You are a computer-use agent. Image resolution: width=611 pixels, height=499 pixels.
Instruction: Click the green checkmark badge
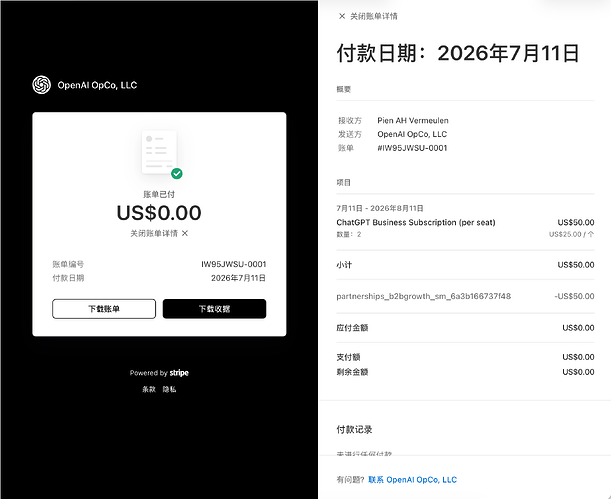[x=177, y=173]
